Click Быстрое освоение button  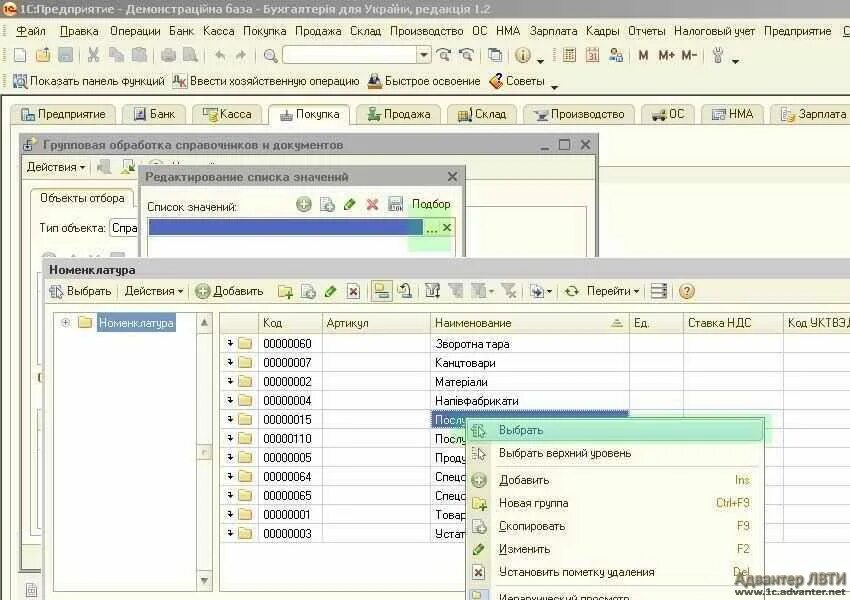424,81
